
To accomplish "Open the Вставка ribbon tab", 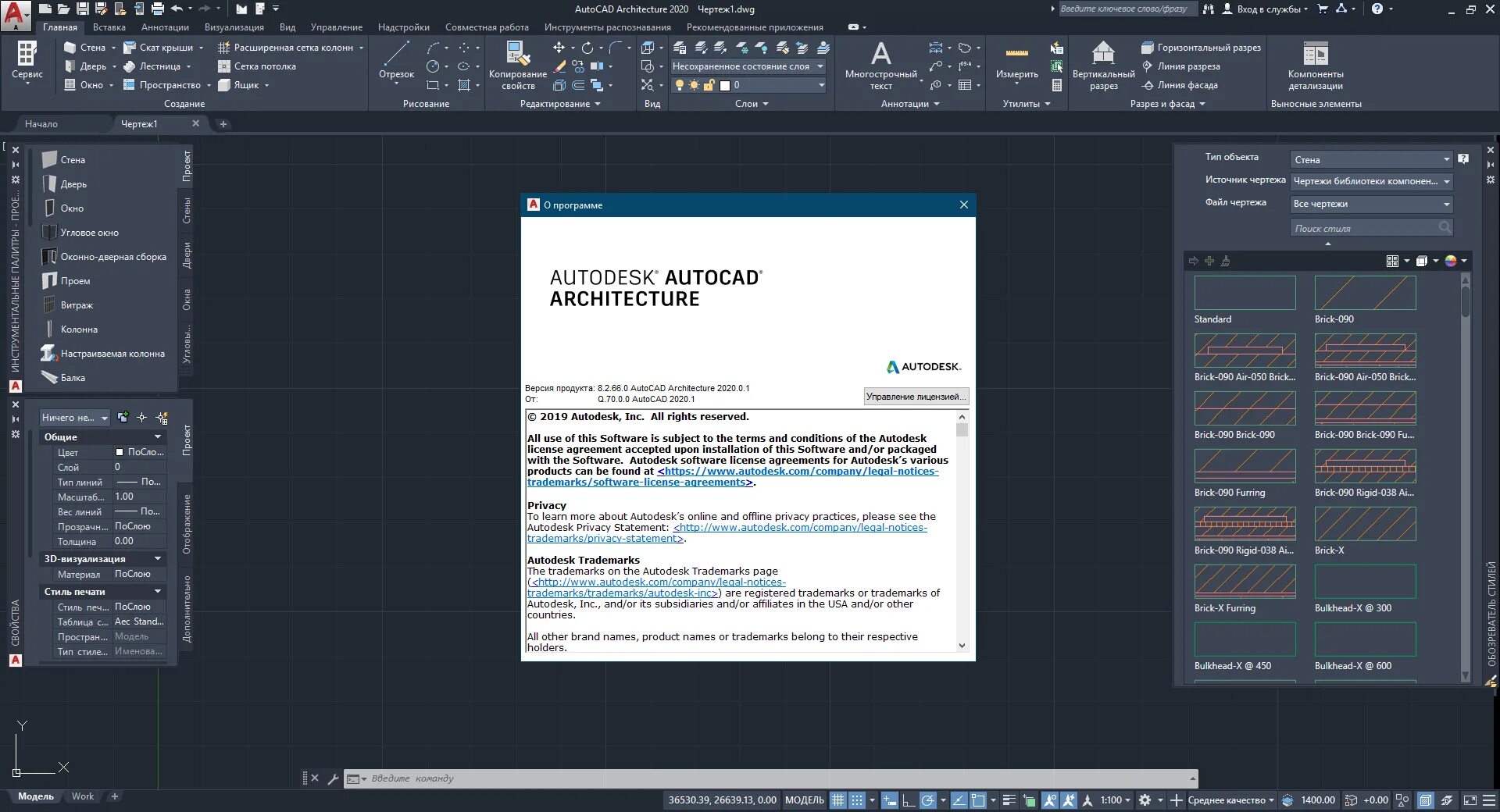I will tap(109, 27).
